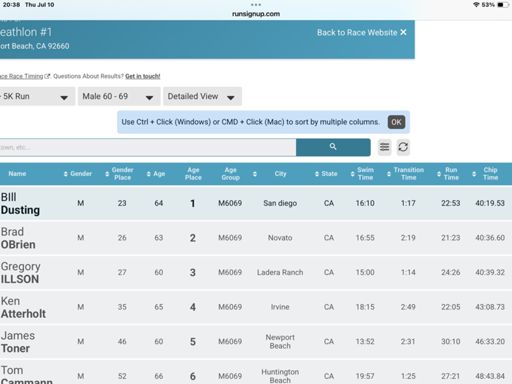Click city cell Huntington Beach
The width and height of the screenshot is (512, 384).
pyautogui.click(x=280, y=376)
